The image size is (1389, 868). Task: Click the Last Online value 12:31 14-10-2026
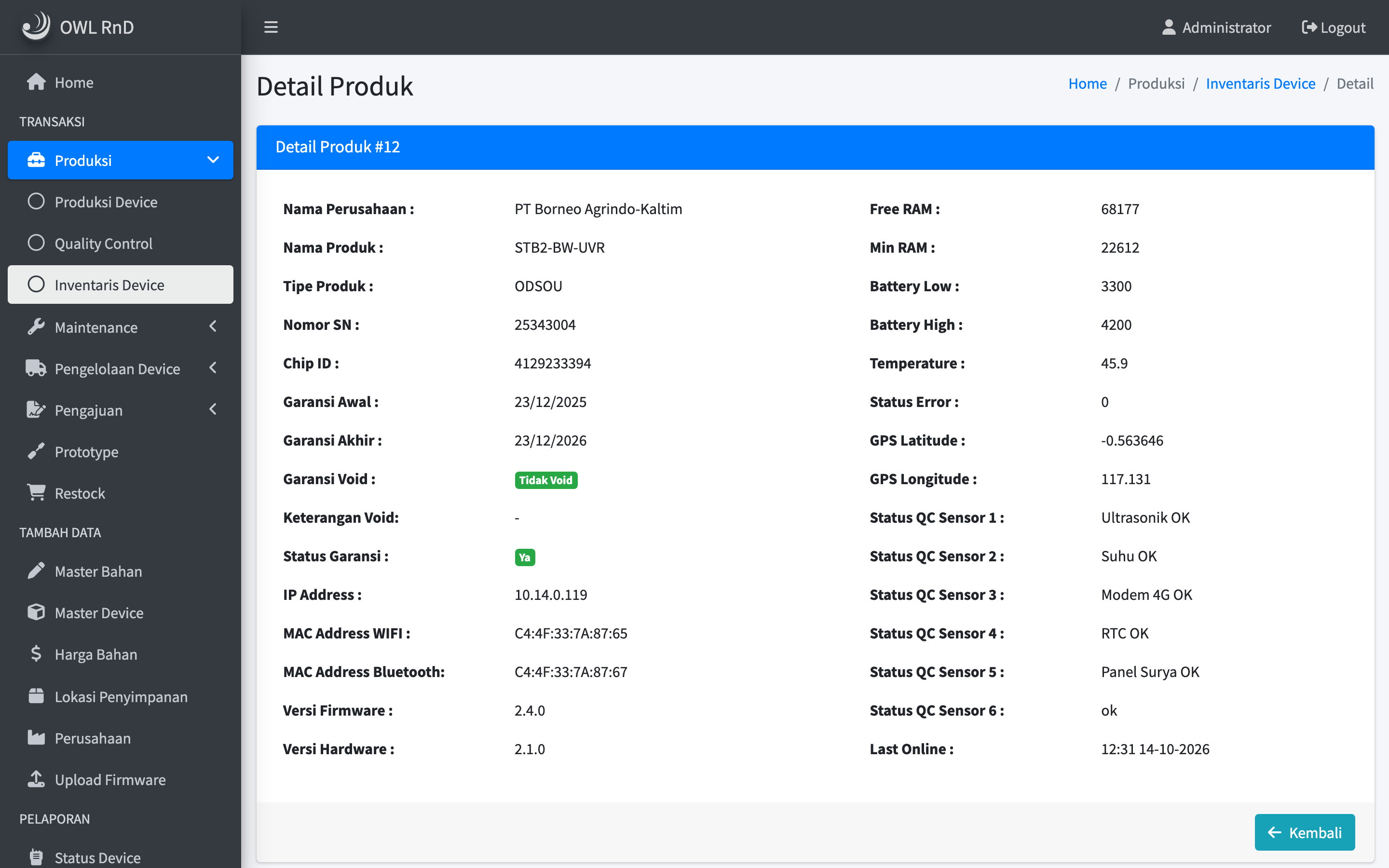tap(1155, 748)
